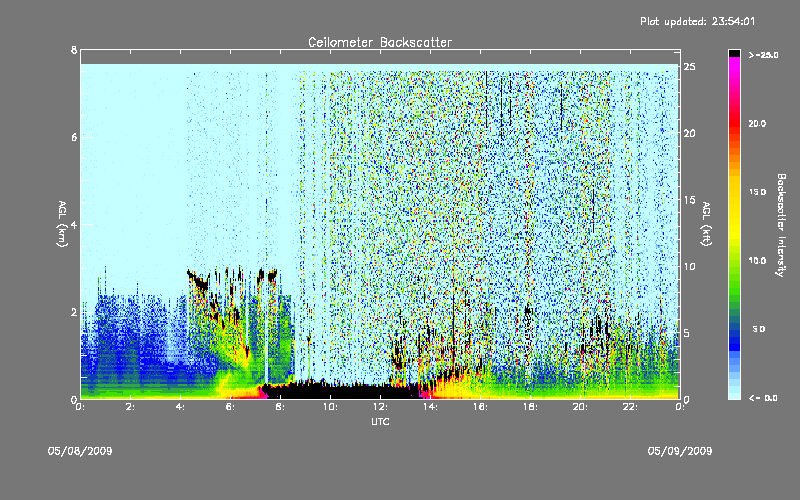Click the red 20.0 level on colorbar
Screen dimensions: 800x500
[x=734, y=123]
